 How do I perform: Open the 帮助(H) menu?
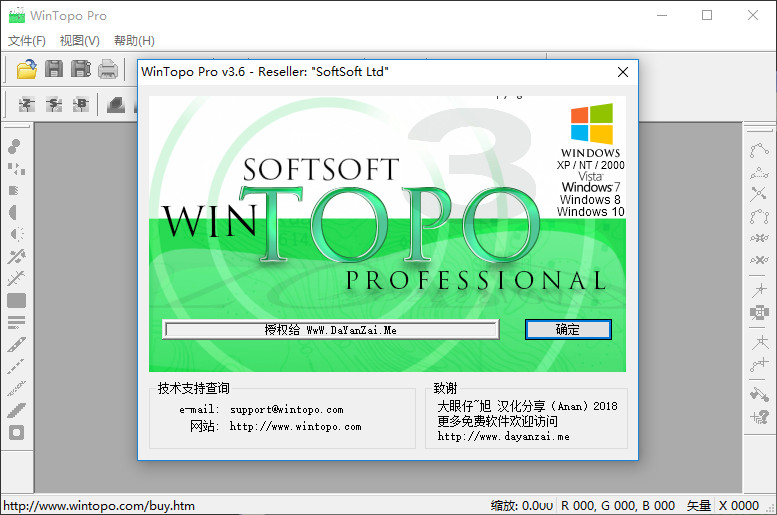pos(134,41)
